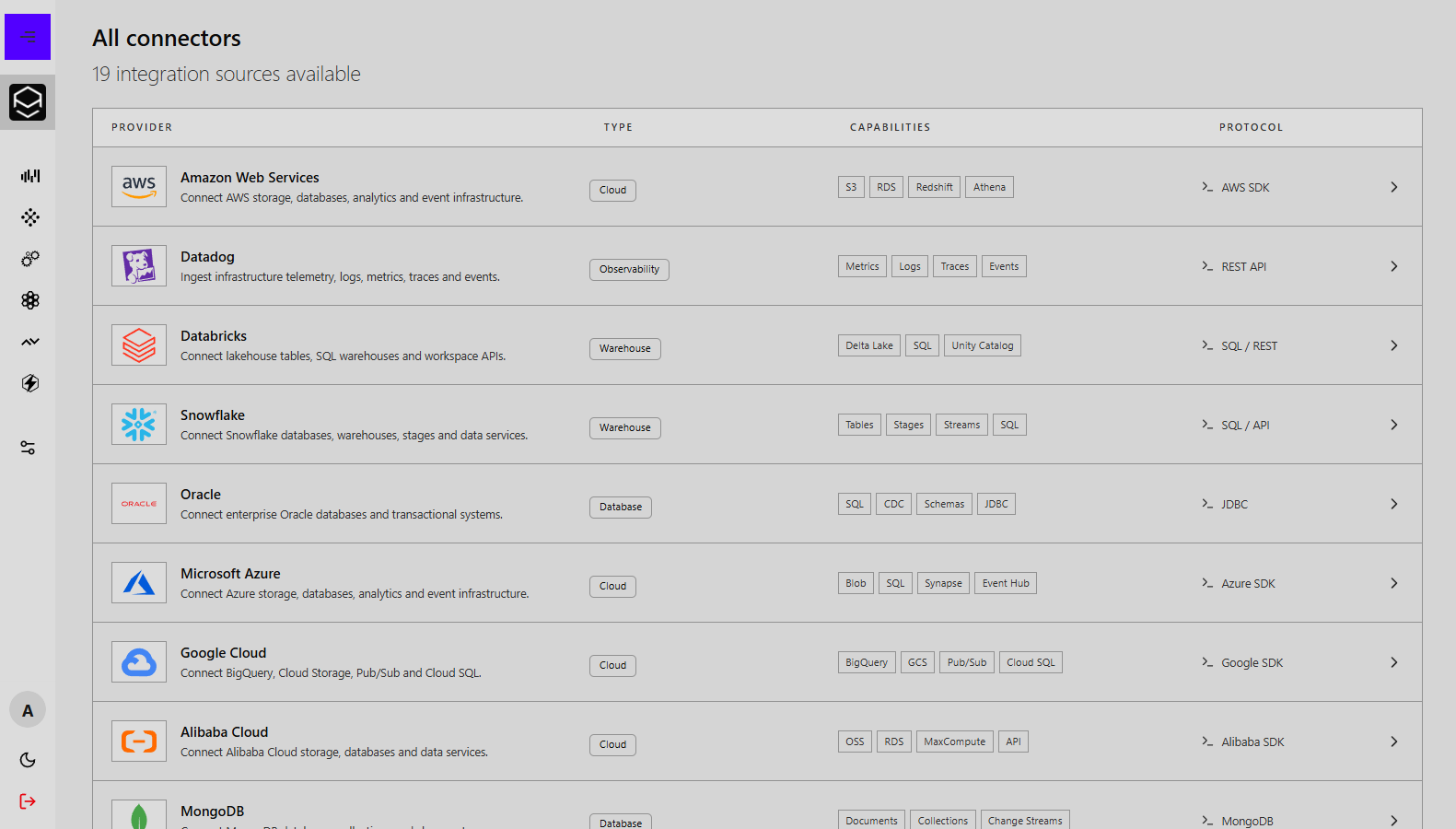
Task: Expand the Snowflake row chevron
Action: pyautogui.click(x=1394, y=425)
